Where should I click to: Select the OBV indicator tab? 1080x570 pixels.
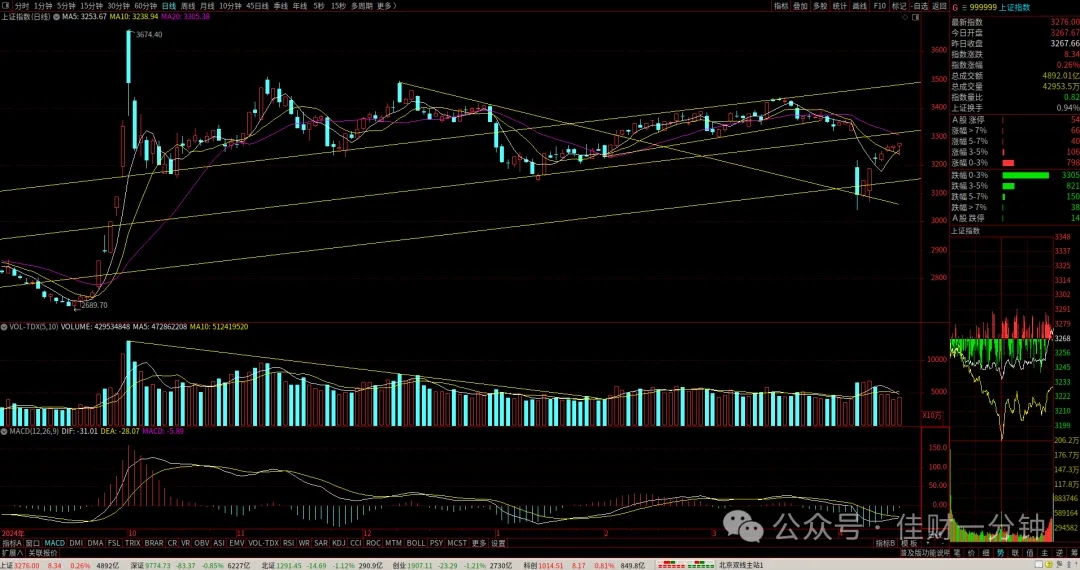click(201, 543)
